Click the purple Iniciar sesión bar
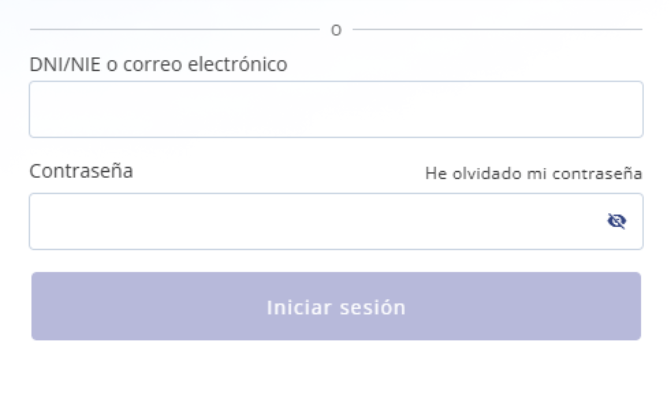This screenshot has width=670, height=403. (335, 306)
